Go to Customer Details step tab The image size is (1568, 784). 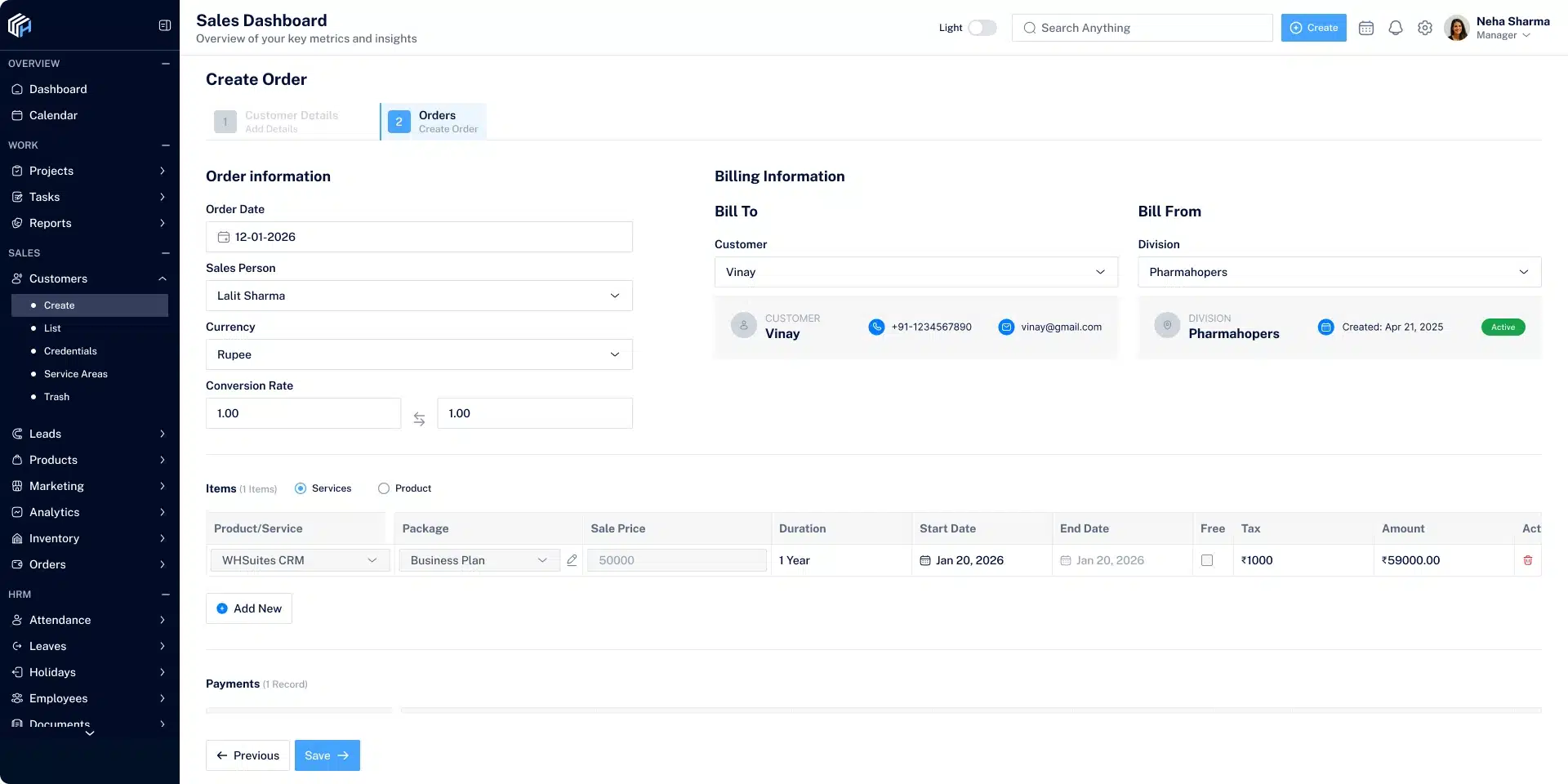point(292,122)
